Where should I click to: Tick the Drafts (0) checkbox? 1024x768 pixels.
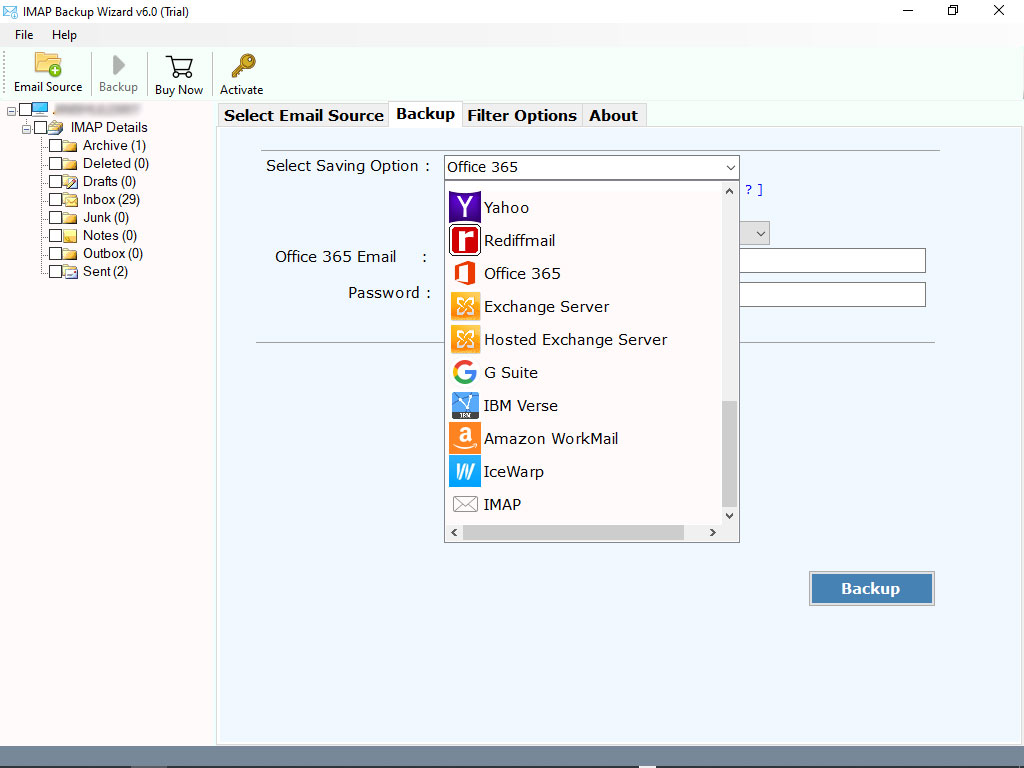tap(56, 181)
